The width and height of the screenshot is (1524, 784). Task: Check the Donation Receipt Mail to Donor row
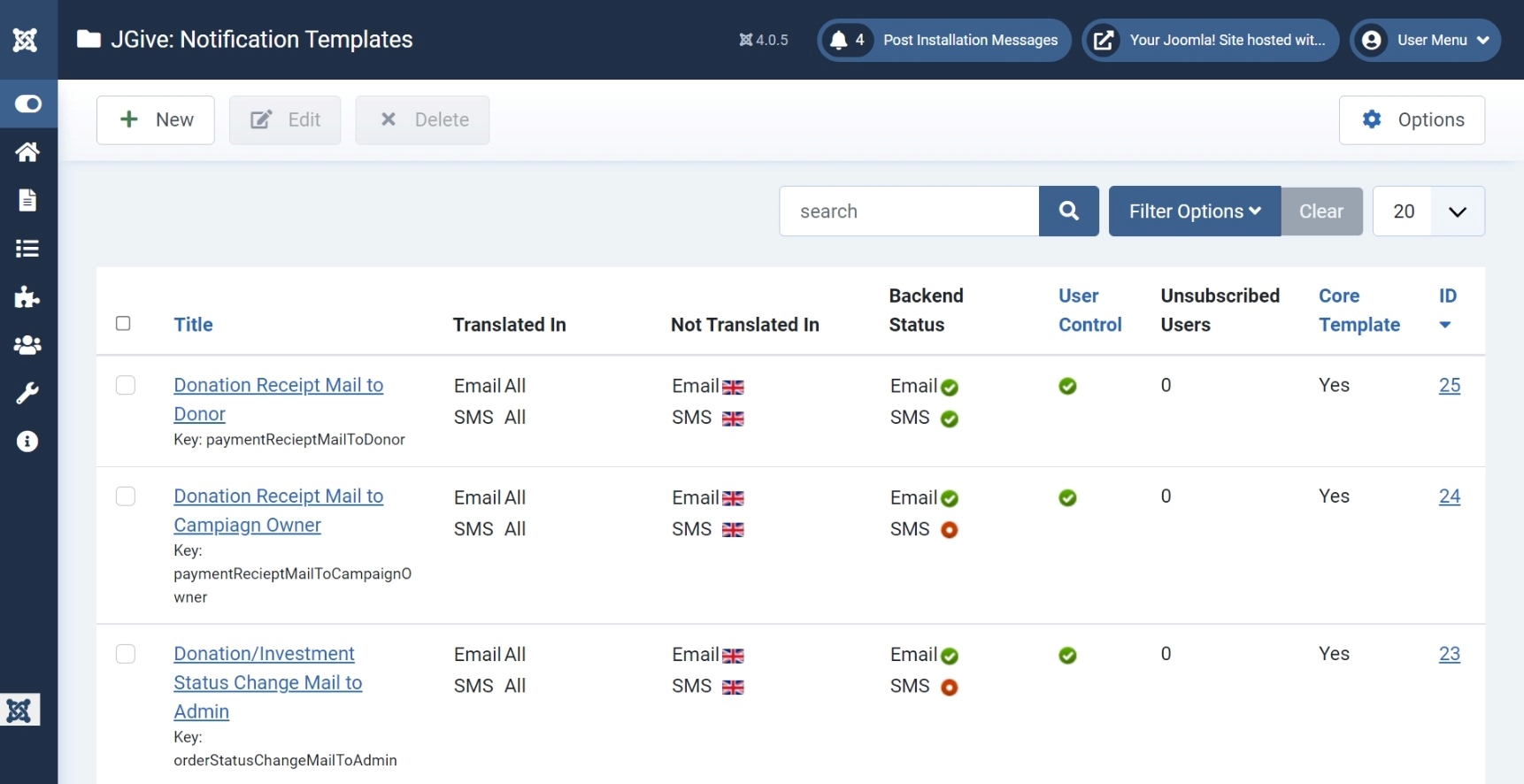click(126, 386)
